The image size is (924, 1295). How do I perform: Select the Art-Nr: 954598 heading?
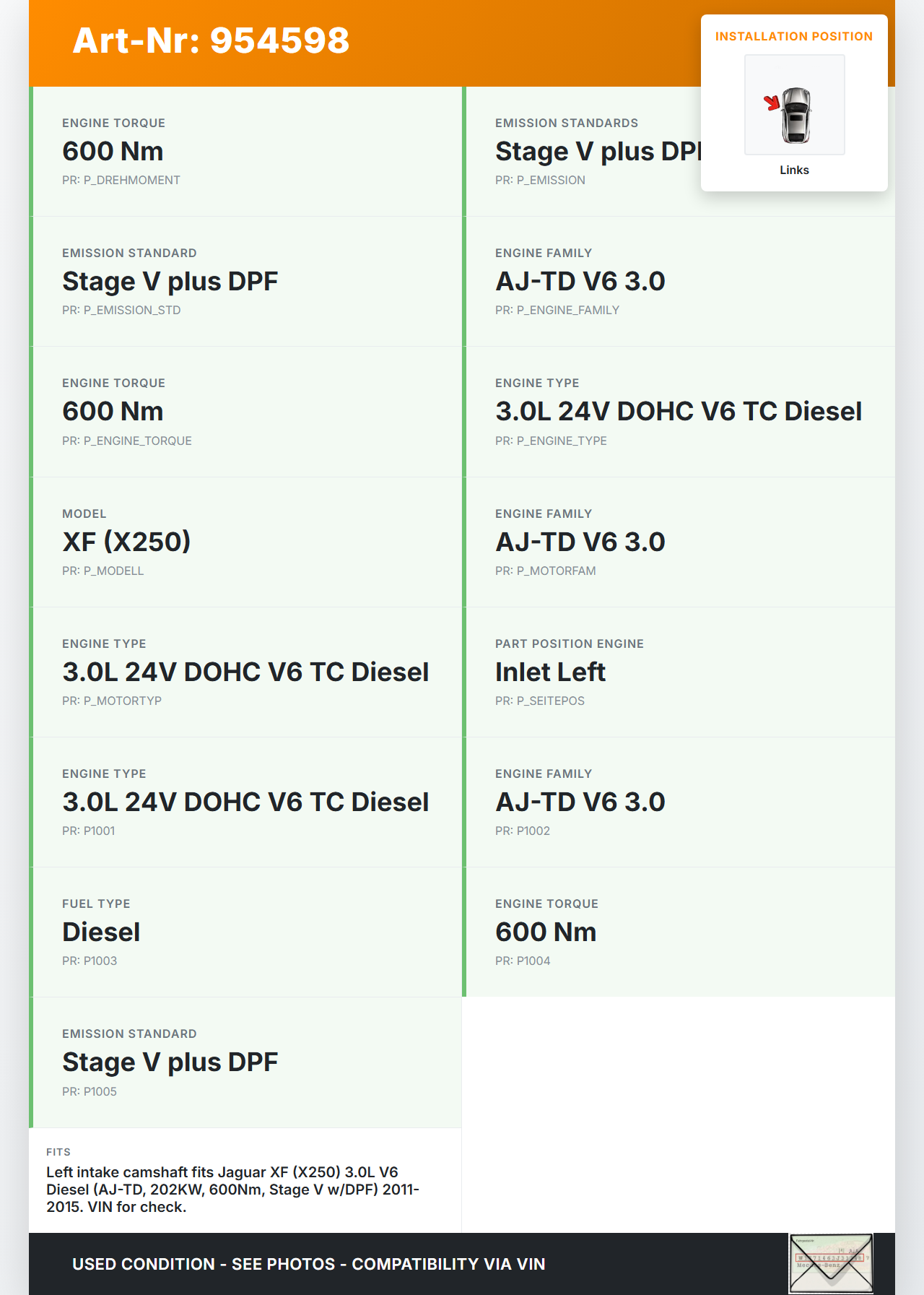(x=211, y=40)
